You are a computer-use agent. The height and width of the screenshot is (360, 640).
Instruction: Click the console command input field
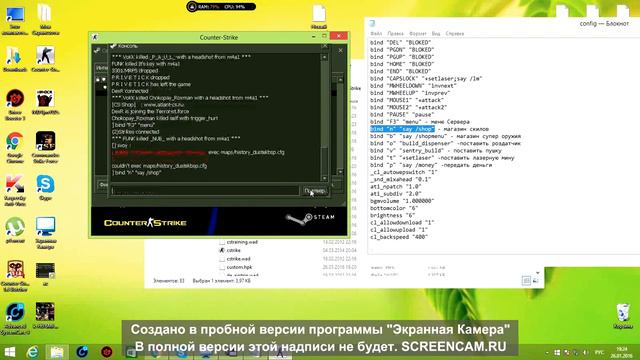point(205,191)
